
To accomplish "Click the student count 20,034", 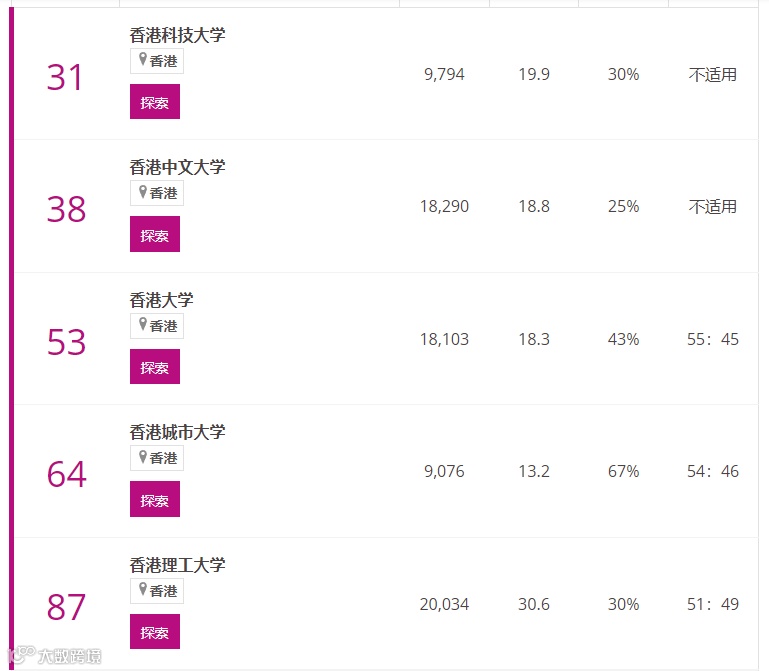I will (444, 604).
